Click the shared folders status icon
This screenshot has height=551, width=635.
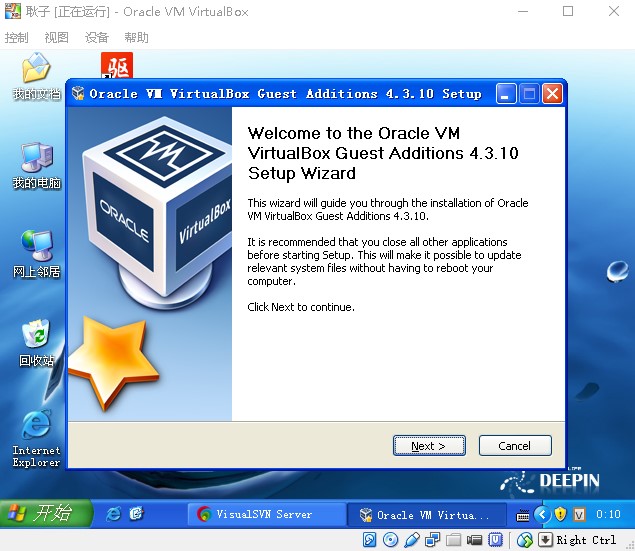tap(454, 540)
